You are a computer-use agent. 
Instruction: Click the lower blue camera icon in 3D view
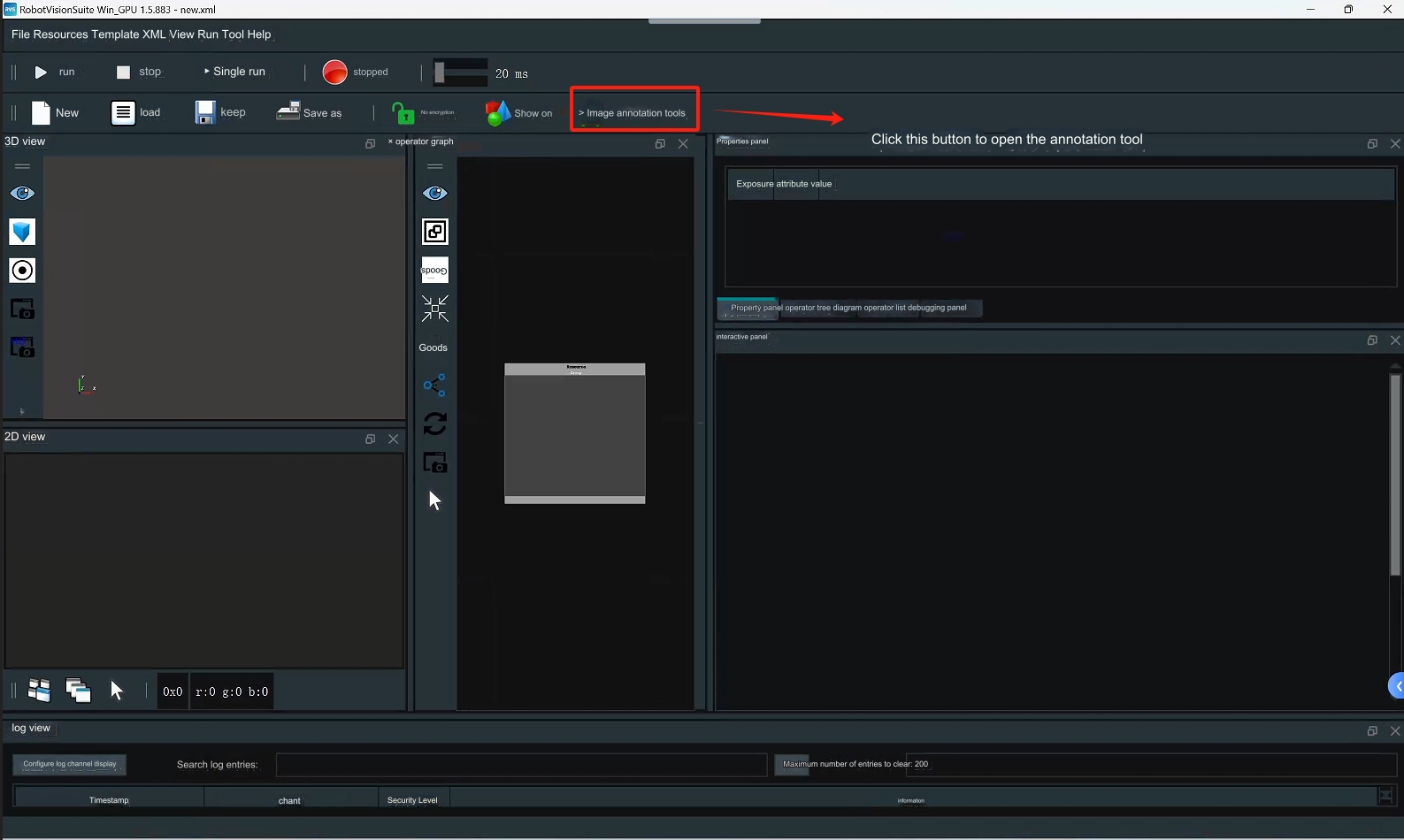(x=22, y=347)
